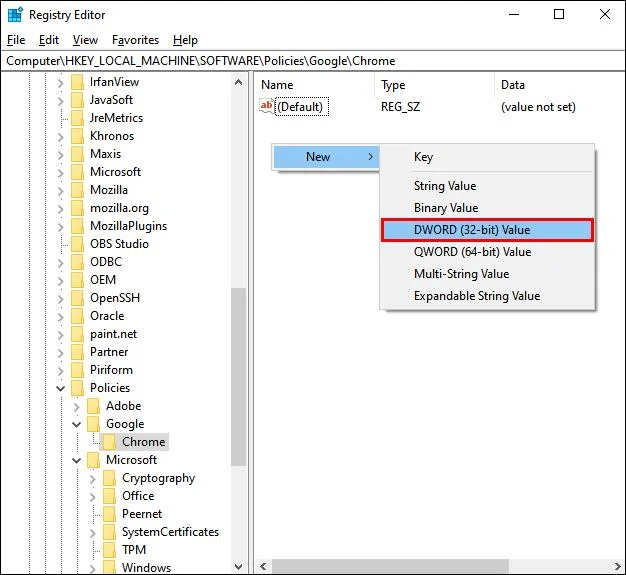Click the Chrome folder icon

click(109, 442)
